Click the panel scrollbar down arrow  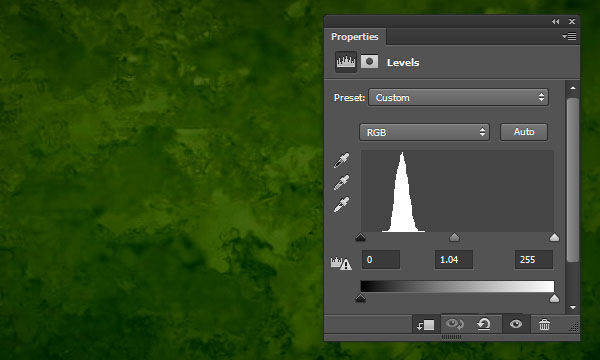click(573, 307)
